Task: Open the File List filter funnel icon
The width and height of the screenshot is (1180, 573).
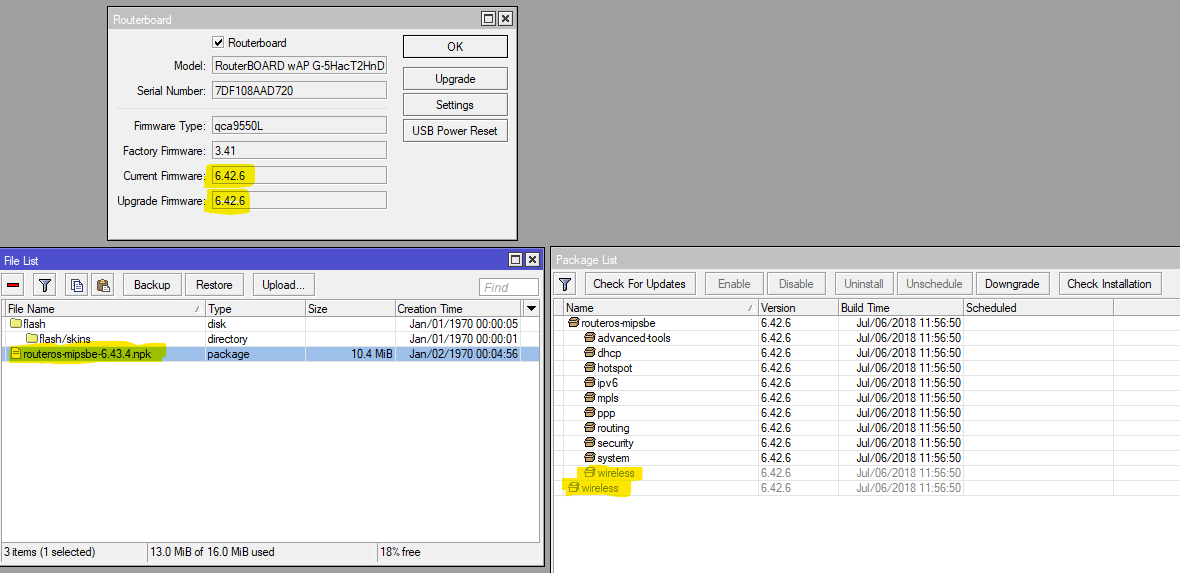Action: point(45,285)
